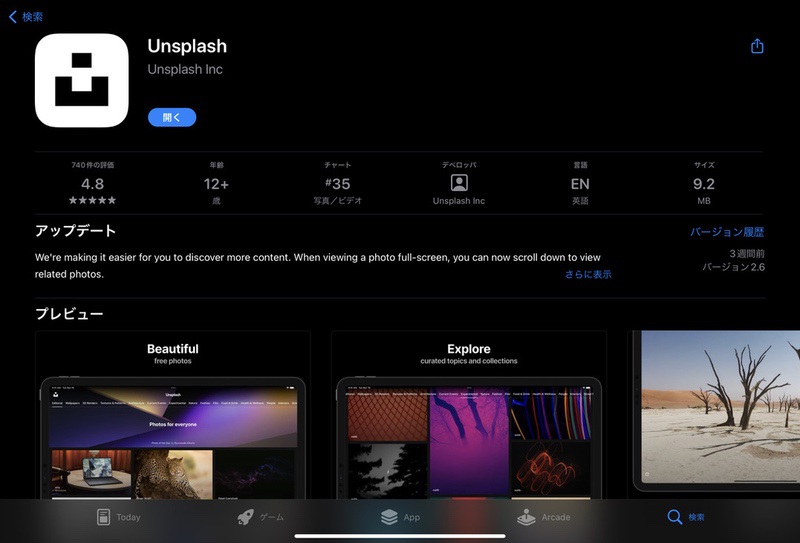Screen dimensions: 800x543
Task: Open the Explore curated topics preview
Action: [x=469, y=414]
